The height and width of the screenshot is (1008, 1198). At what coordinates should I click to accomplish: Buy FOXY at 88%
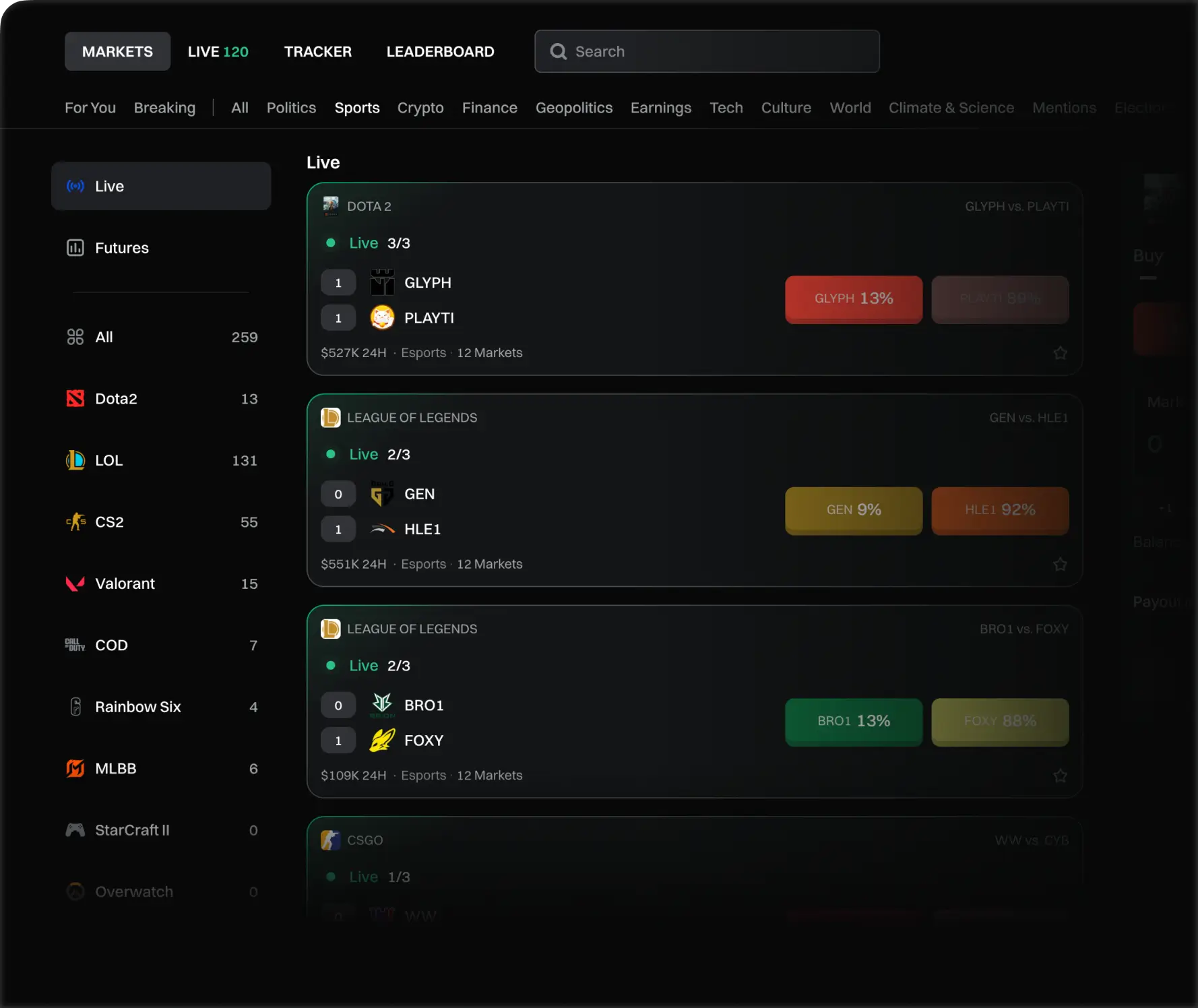[1000, 722]
